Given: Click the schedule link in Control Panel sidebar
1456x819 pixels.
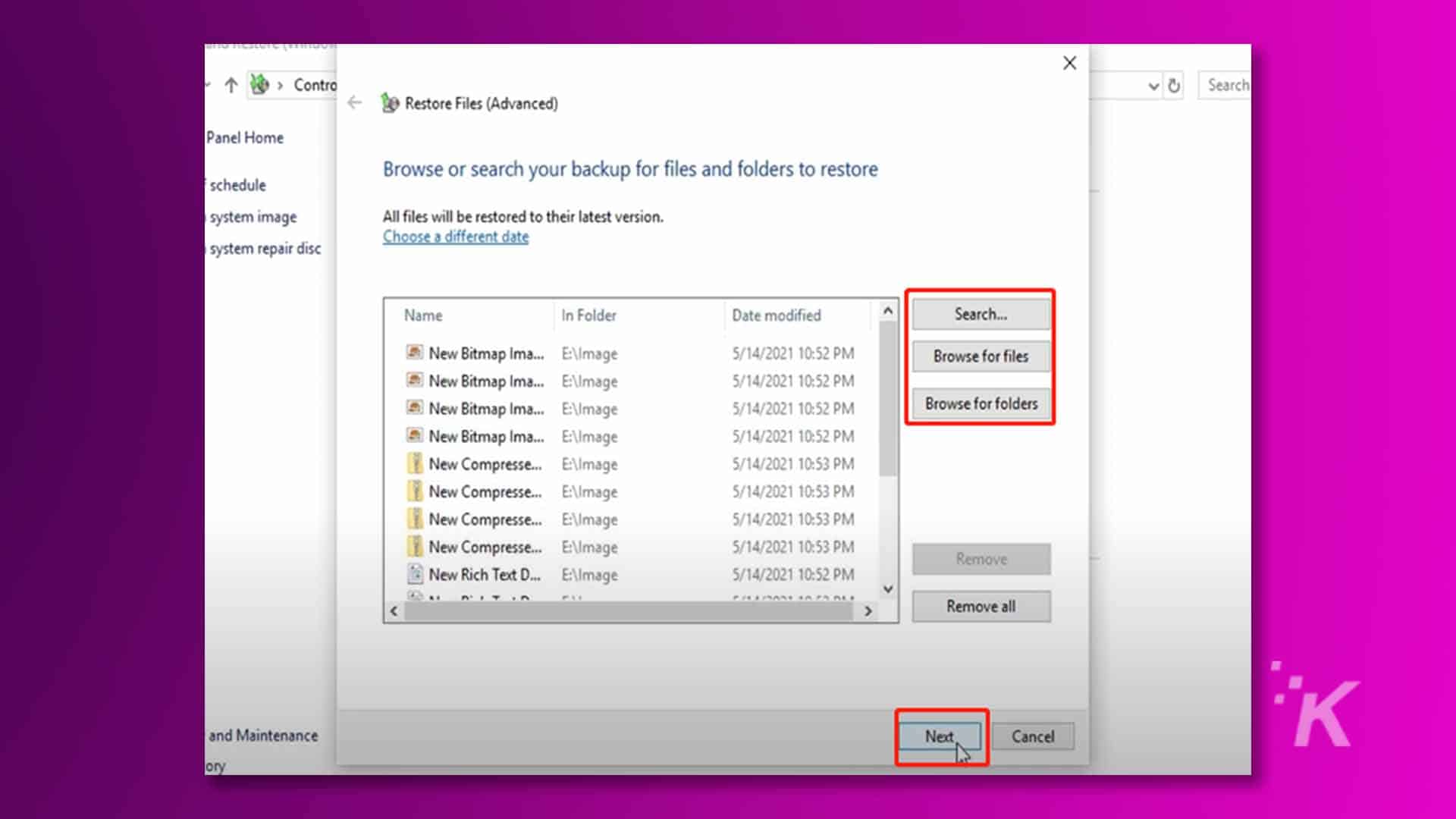Looking at the screenshot, I should [x=237, y=186].
